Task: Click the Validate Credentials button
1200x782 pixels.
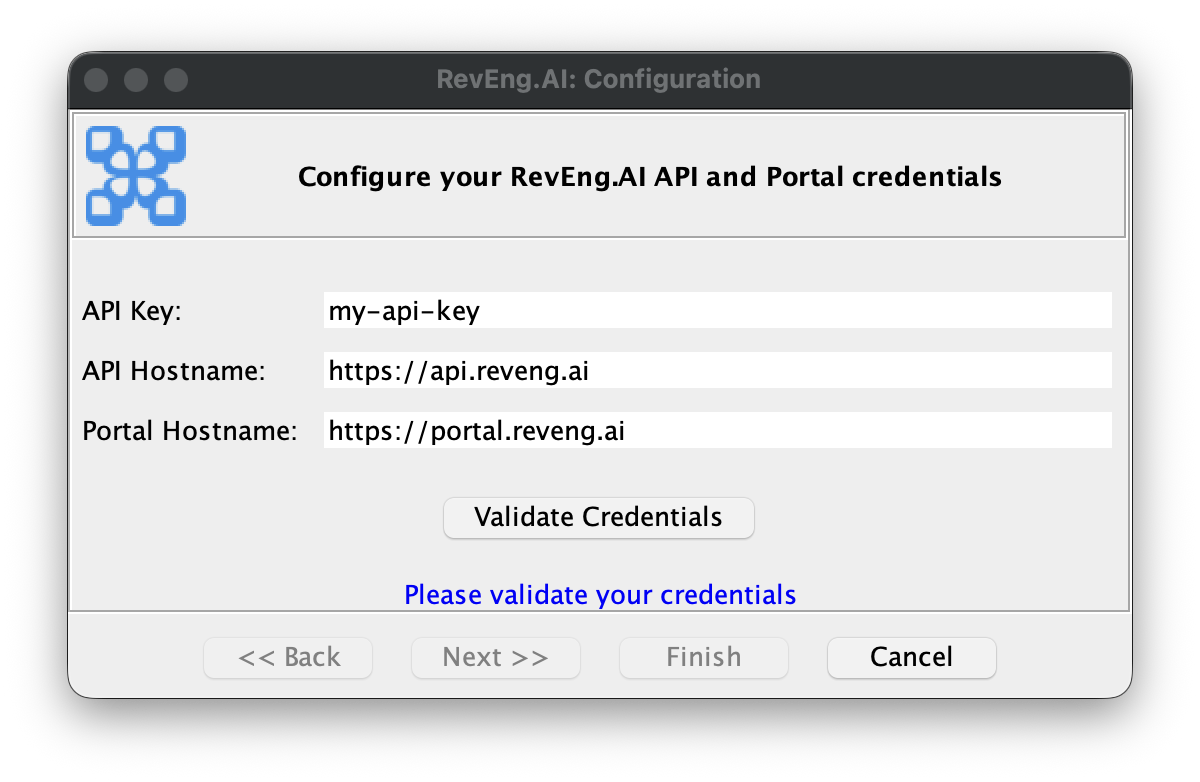Action: pos(598,517)
